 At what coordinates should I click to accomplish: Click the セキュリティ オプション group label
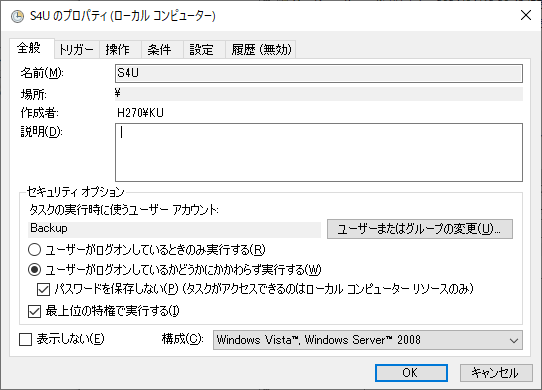coord(75,192)
